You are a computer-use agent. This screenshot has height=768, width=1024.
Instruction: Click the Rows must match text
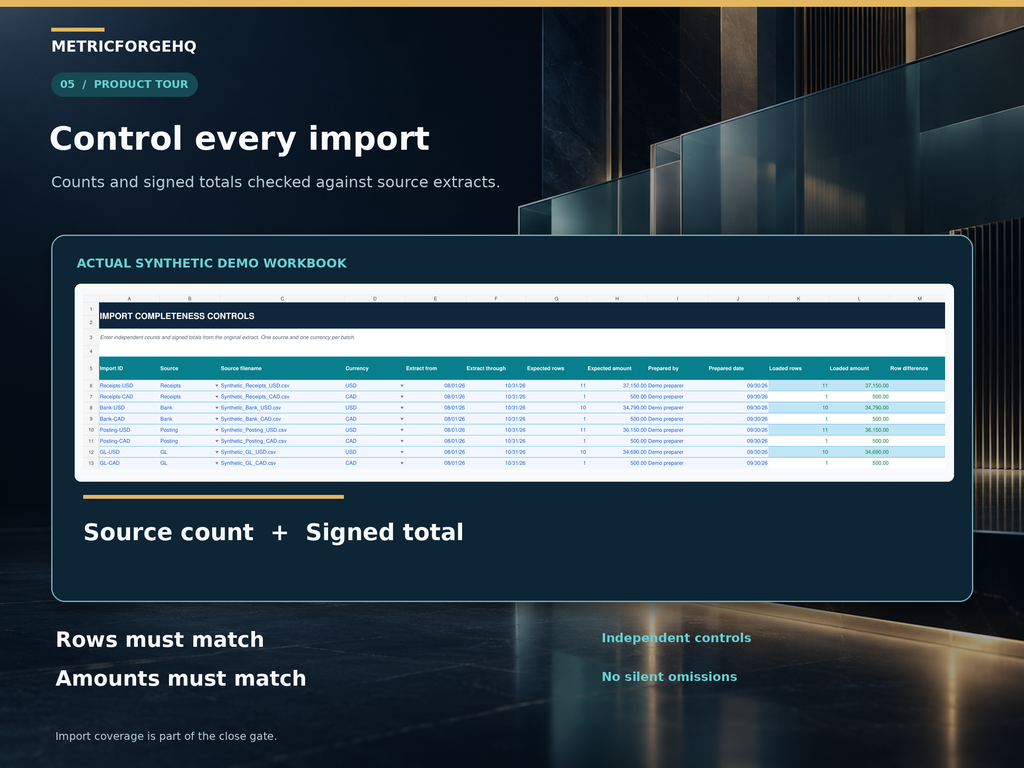pyautogui.click(x=160, y=639)
